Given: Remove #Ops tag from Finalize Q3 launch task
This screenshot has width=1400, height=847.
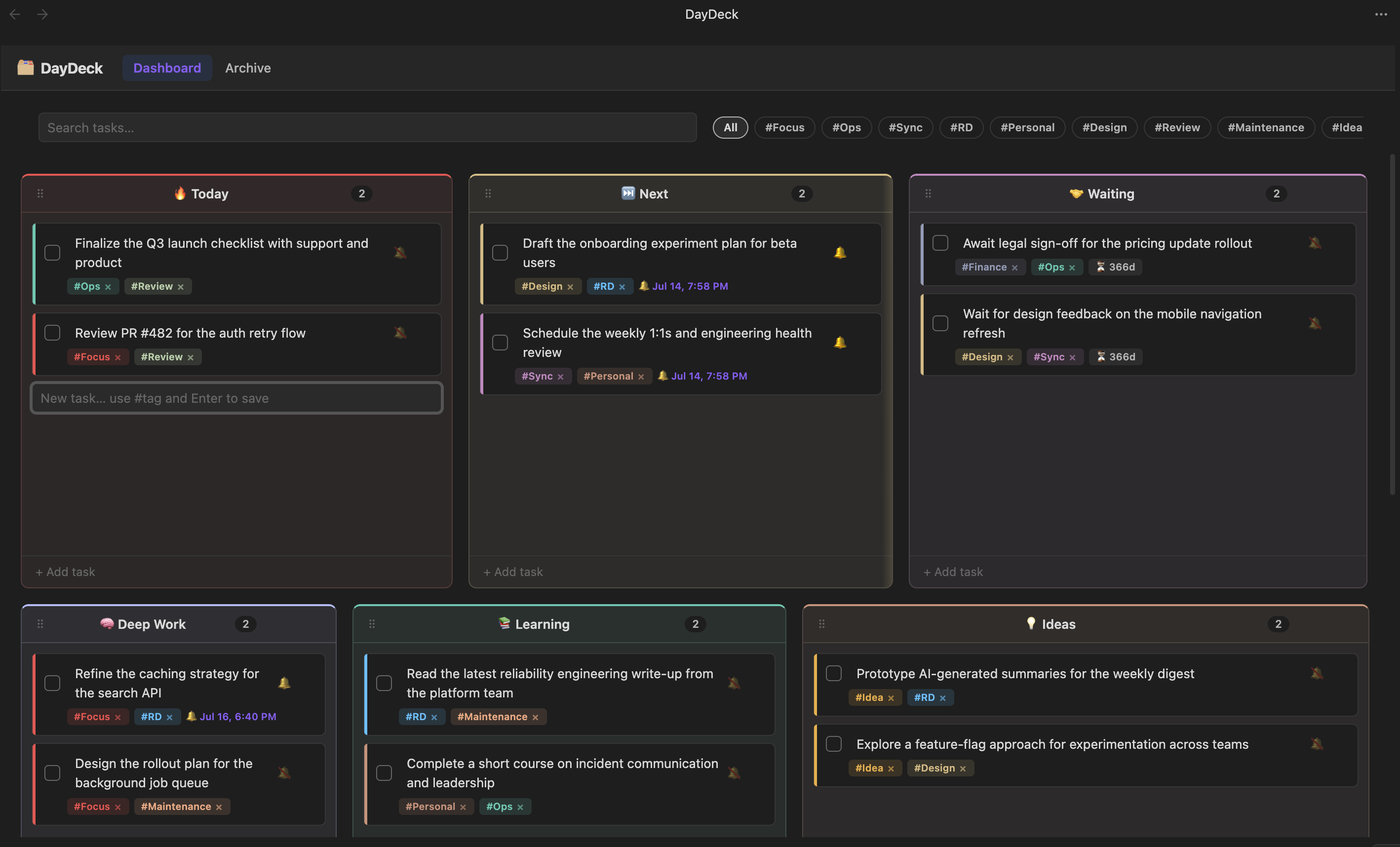Looking at the screenshot, I should [108, 287].
